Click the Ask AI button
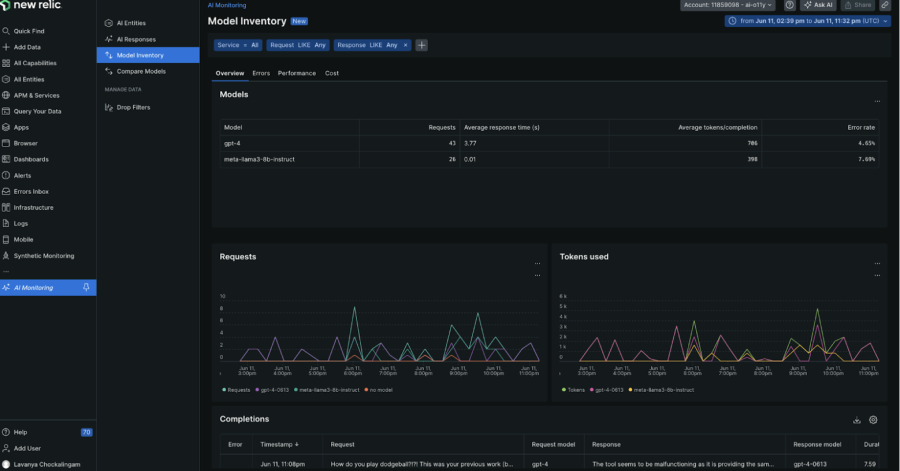900x471 pixels. coord(817,5)
